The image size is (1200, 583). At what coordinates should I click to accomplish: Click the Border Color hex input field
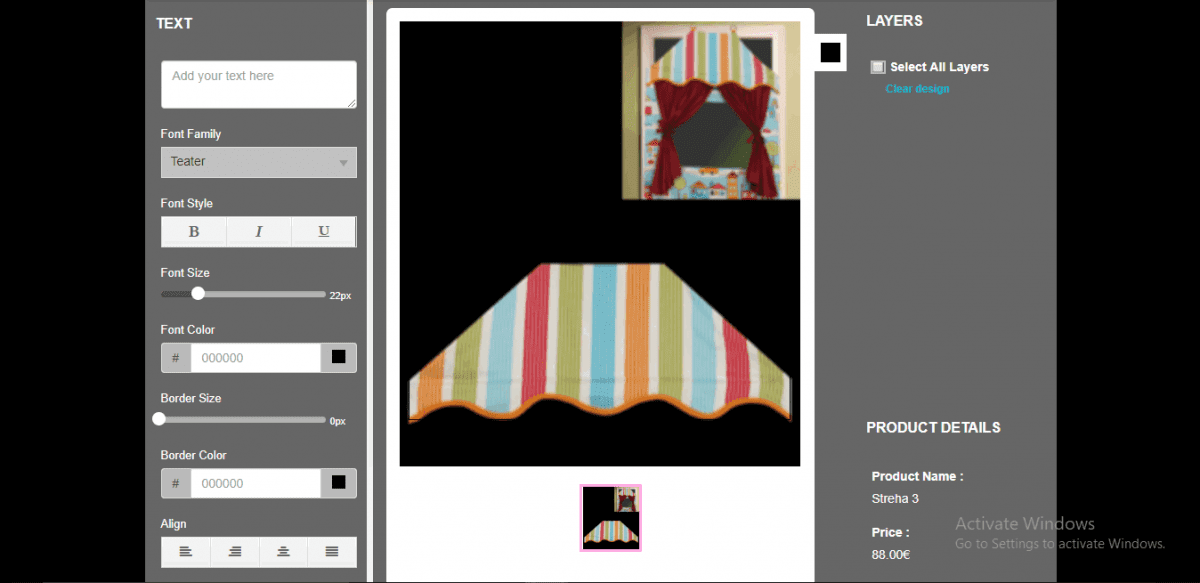(x=255, y=484)
